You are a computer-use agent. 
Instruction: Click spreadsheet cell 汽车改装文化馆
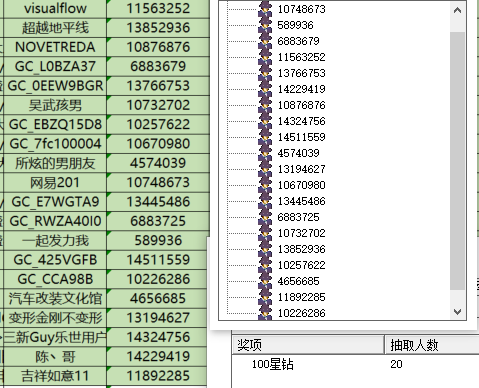[55, 298]
